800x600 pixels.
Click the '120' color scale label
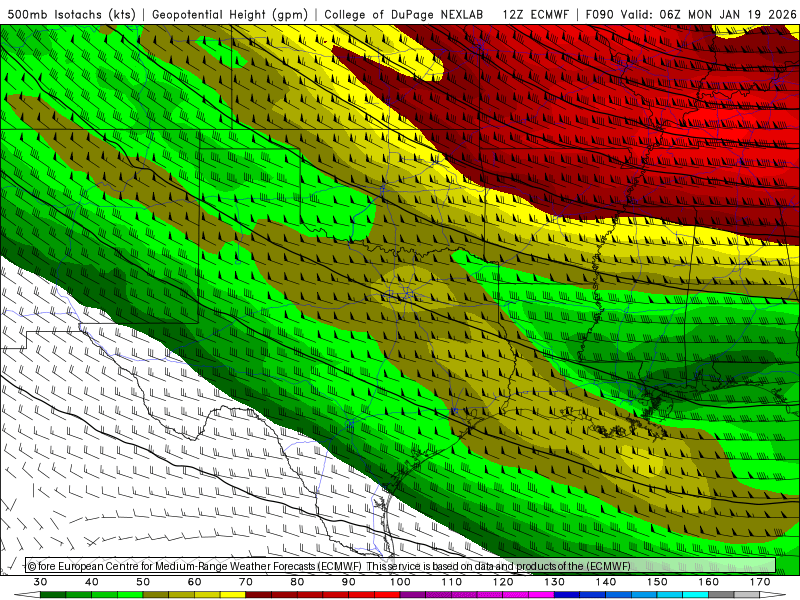click(x=503, y=582)
